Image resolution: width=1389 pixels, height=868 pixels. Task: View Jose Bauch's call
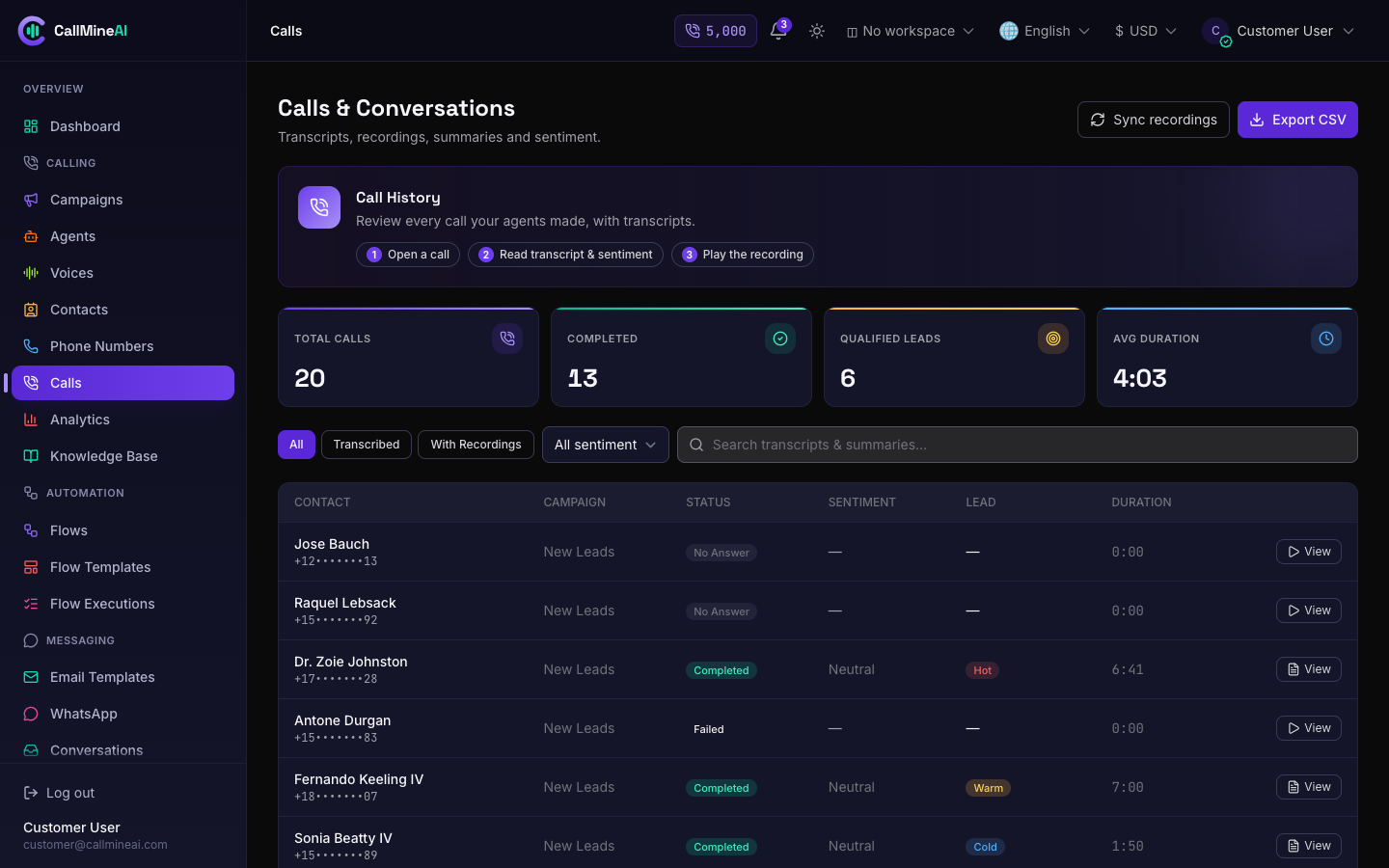pyautogui.click(x=1309, y=552)
